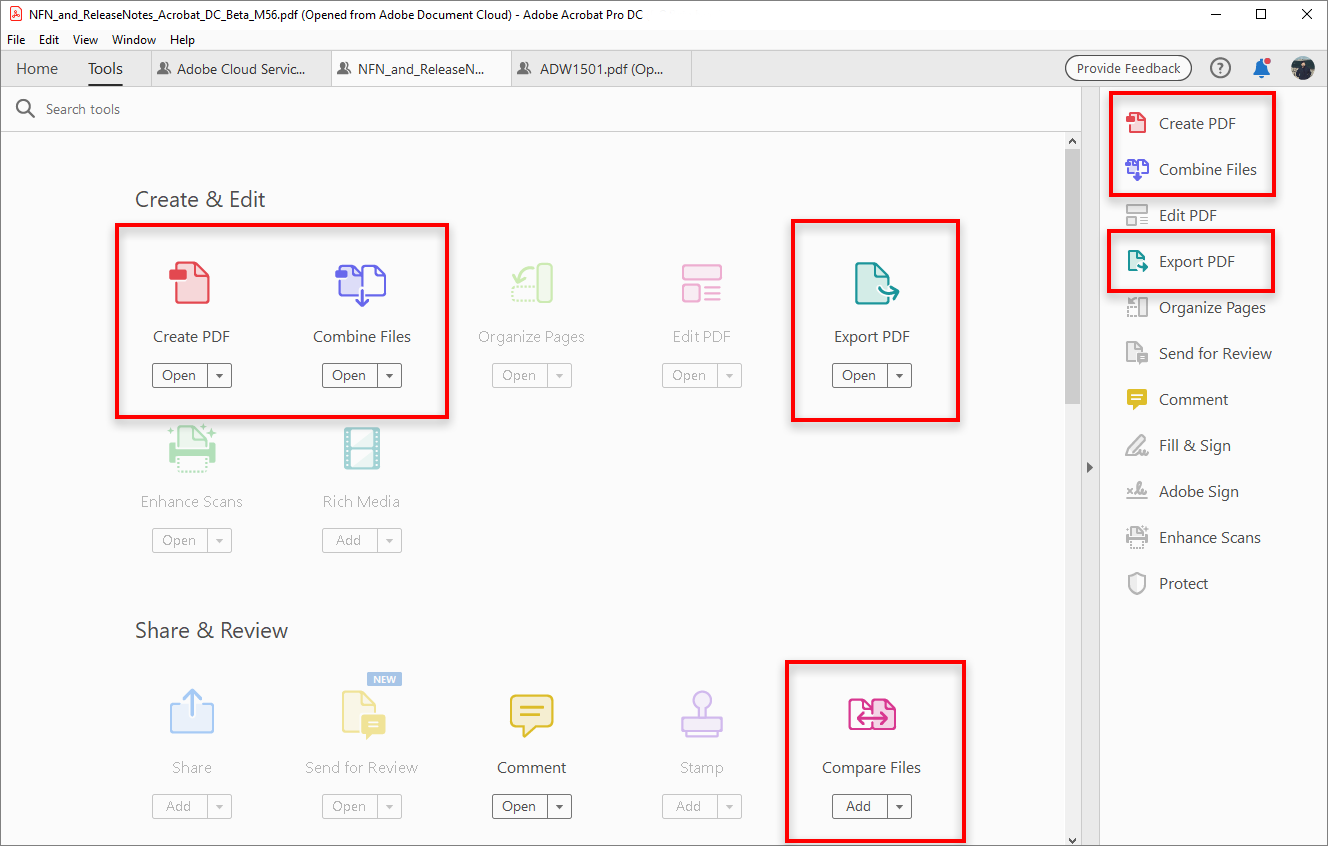Select the Stamp tool icon
Viewport: 1328px width, 846px height.
click(701, 714)
